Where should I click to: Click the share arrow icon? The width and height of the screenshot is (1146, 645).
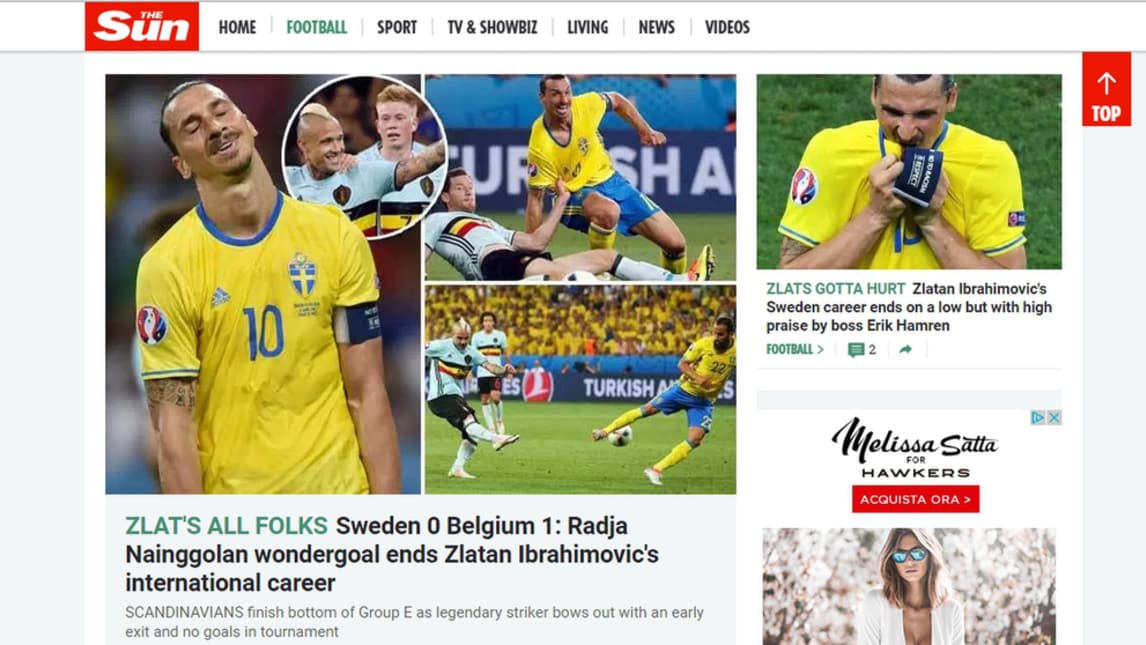[906, 350]
